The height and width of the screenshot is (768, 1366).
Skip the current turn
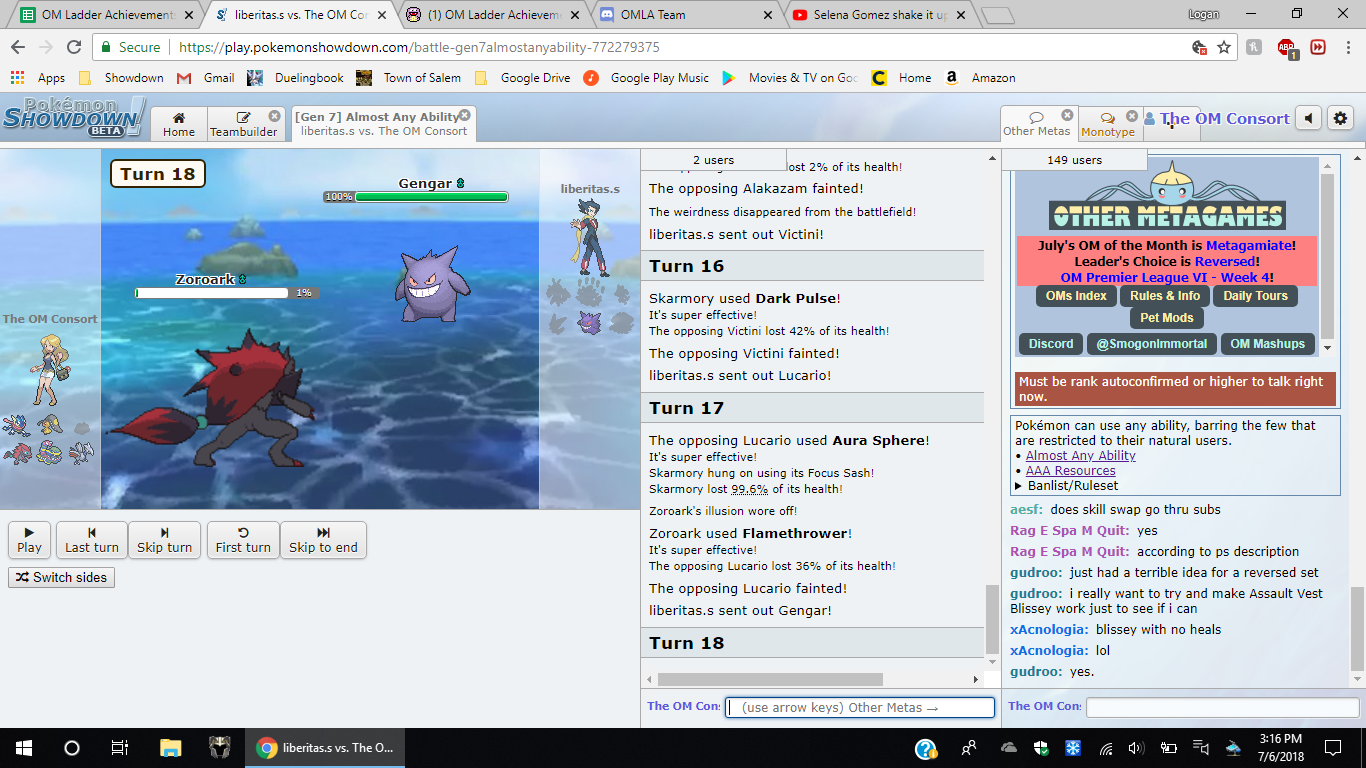click(164, 540)
